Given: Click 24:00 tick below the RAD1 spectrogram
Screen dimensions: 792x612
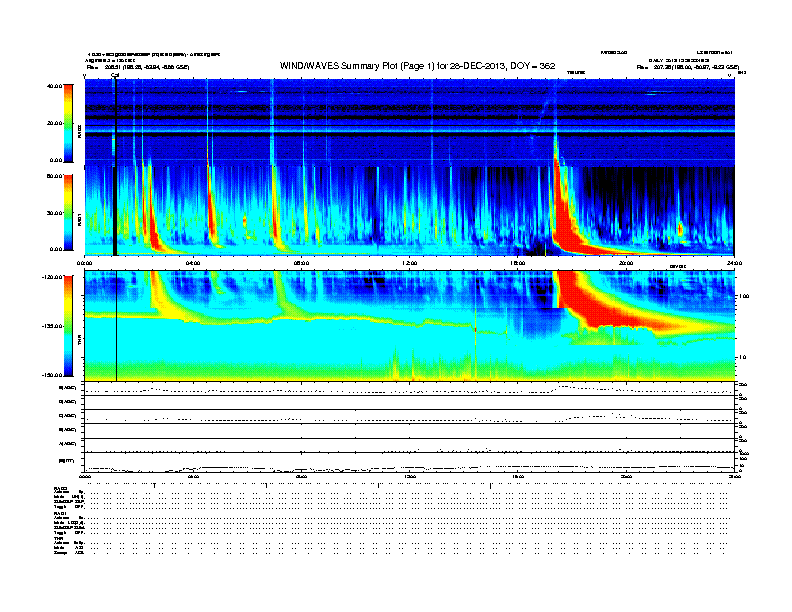Looking at the screenshot, I should click(734, 264).
